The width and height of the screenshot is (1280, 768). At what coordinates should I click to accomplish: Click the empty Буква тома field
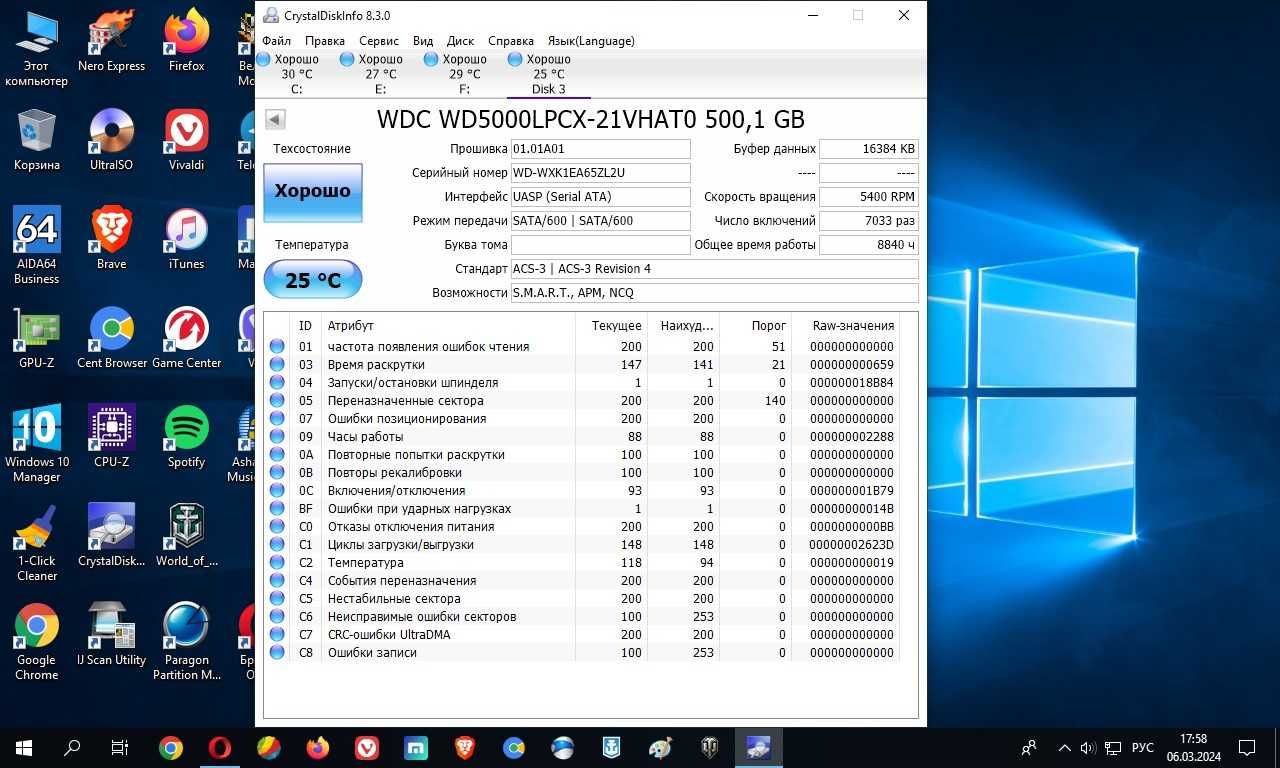click(600, 245)
